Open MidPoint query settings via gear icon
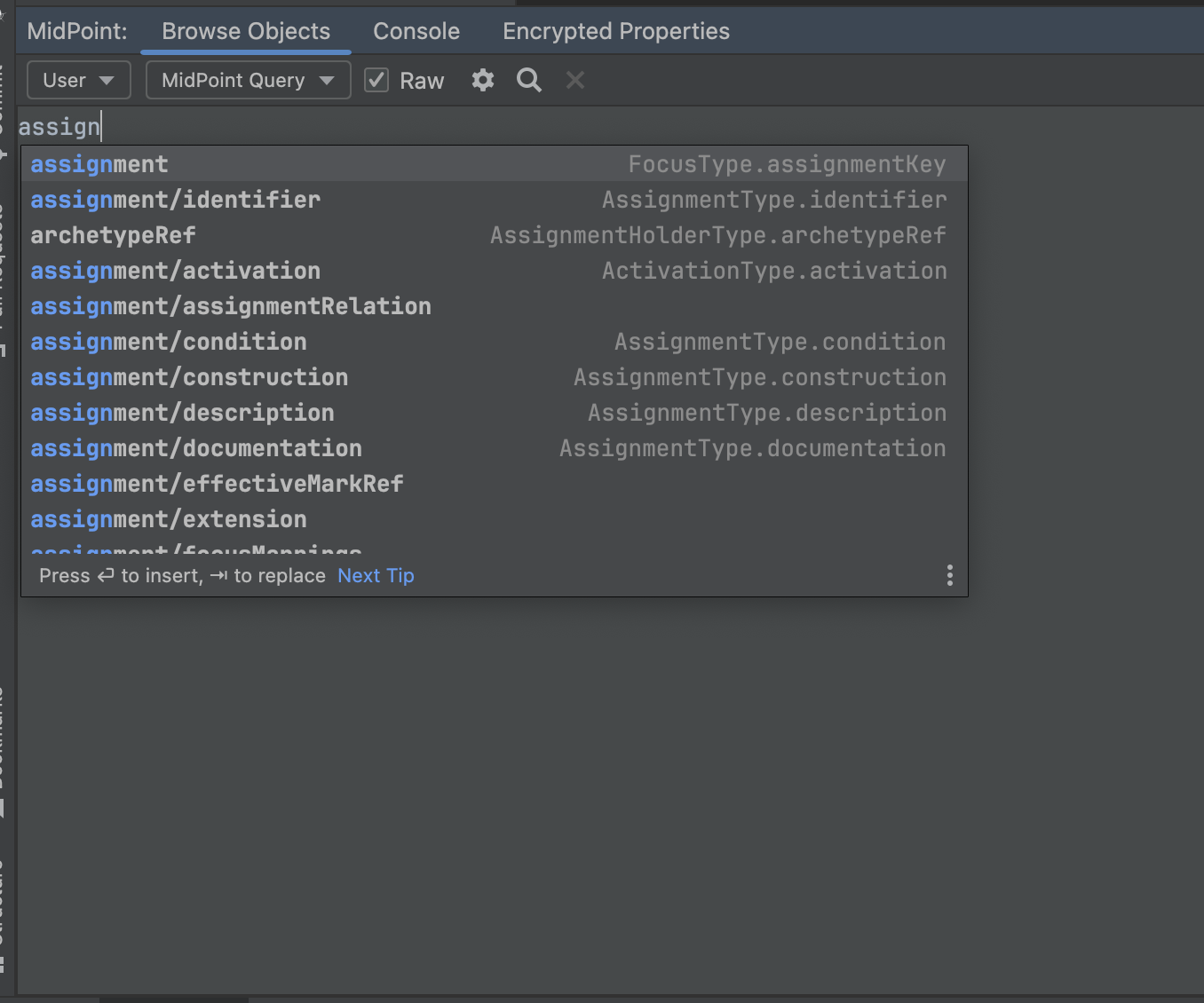Viewport: 1204px width, 1003px height. [x=482, y=80]
